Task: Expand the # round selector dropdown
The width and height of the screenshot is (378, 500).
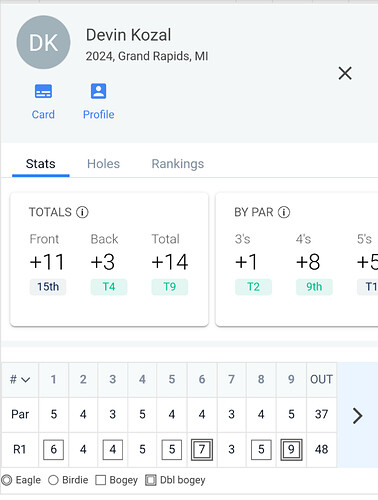Action: (20, 379)
